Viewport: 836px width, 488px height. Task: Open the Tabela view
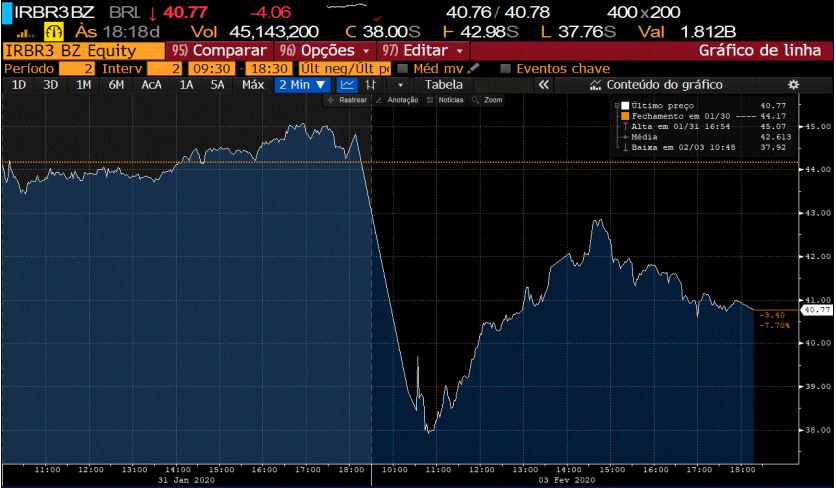[444, 85]
